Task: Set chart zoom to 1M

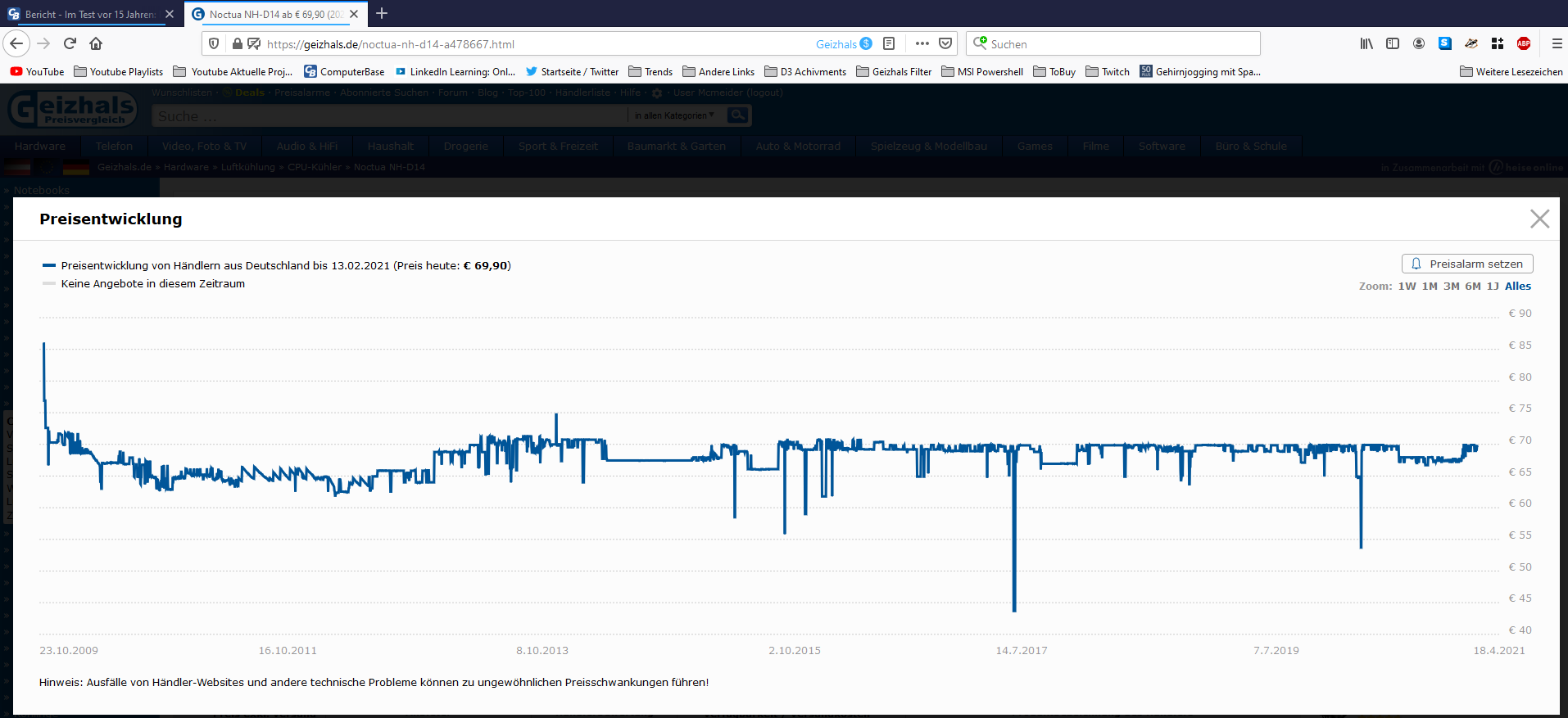Action: [x=1430, y=287]
